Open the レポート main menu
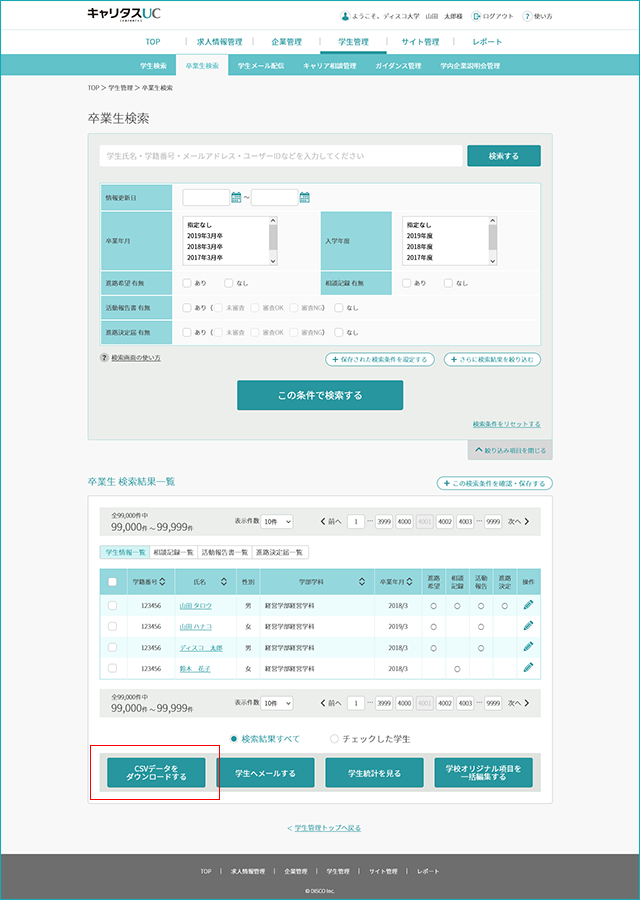The height and width of the screenshot is (900, 640). (487, 42)
